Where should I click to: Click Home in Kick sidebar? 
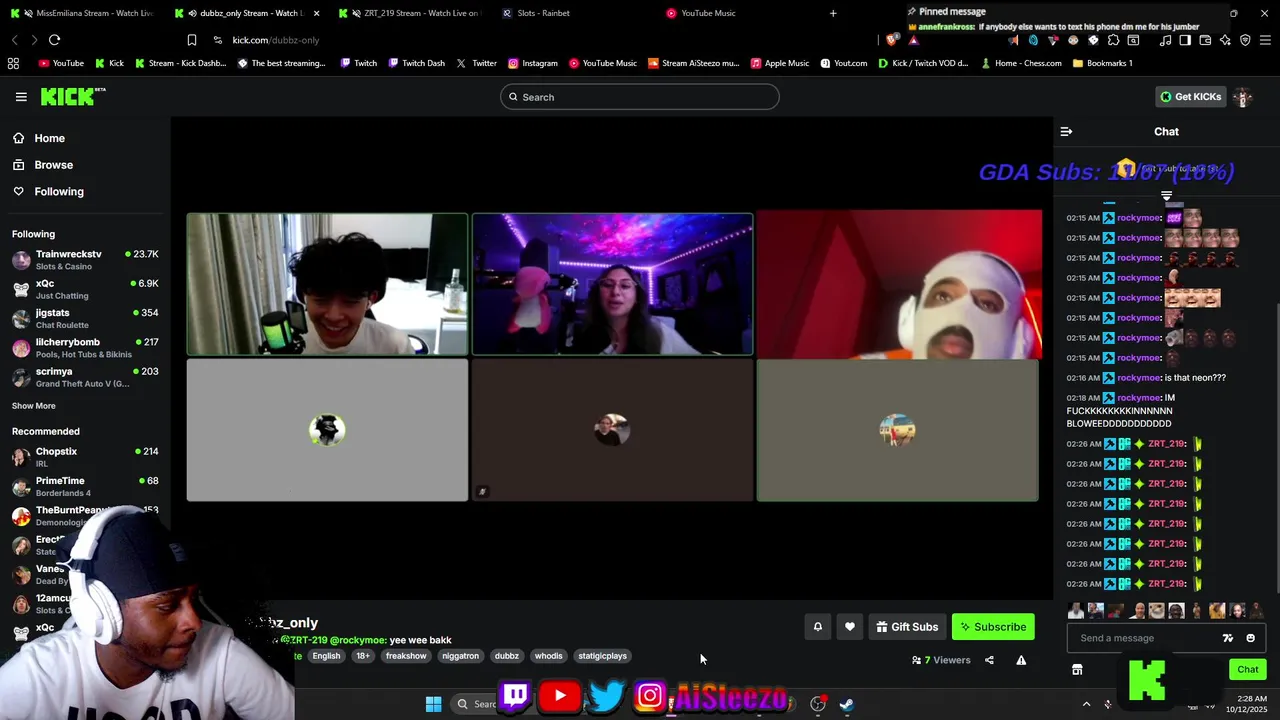pos(49,138)
